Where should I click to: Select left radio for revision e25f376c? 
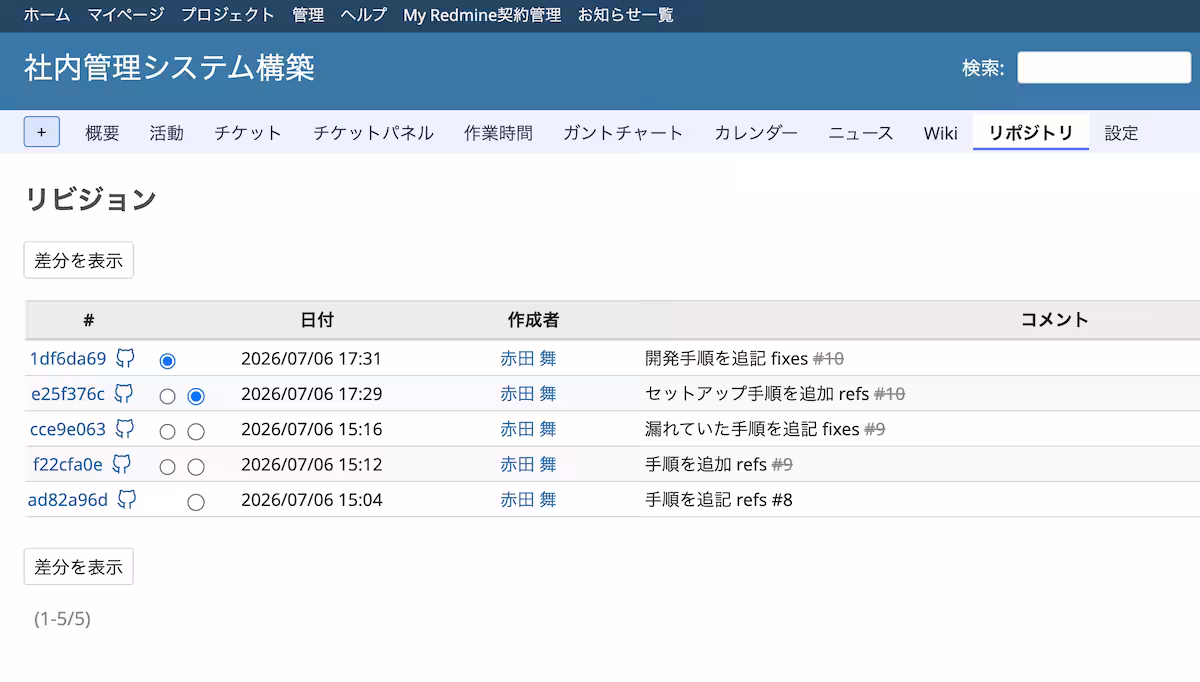click(167, 396)
